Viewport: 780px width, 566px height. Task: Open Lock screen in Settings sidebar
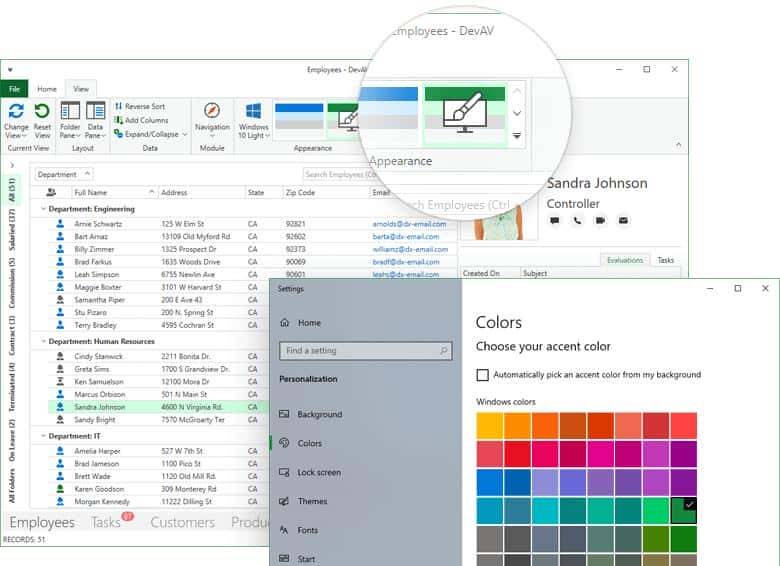coord(310,472)
